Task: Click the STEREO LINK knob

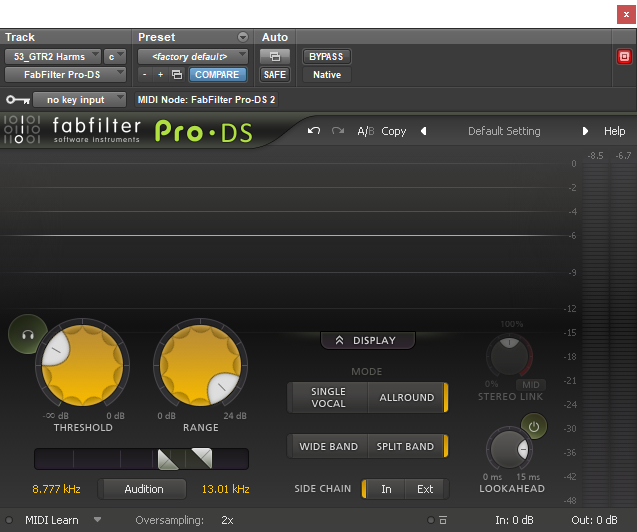Action: click(x=509, y=357)
